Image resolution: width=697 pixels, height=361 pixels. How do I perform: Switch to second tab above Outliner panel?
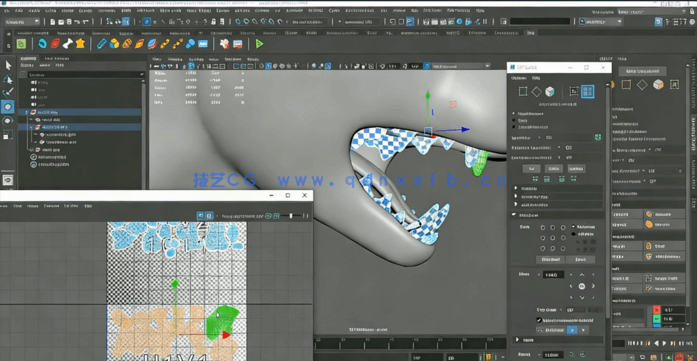(x=57, y=58)
